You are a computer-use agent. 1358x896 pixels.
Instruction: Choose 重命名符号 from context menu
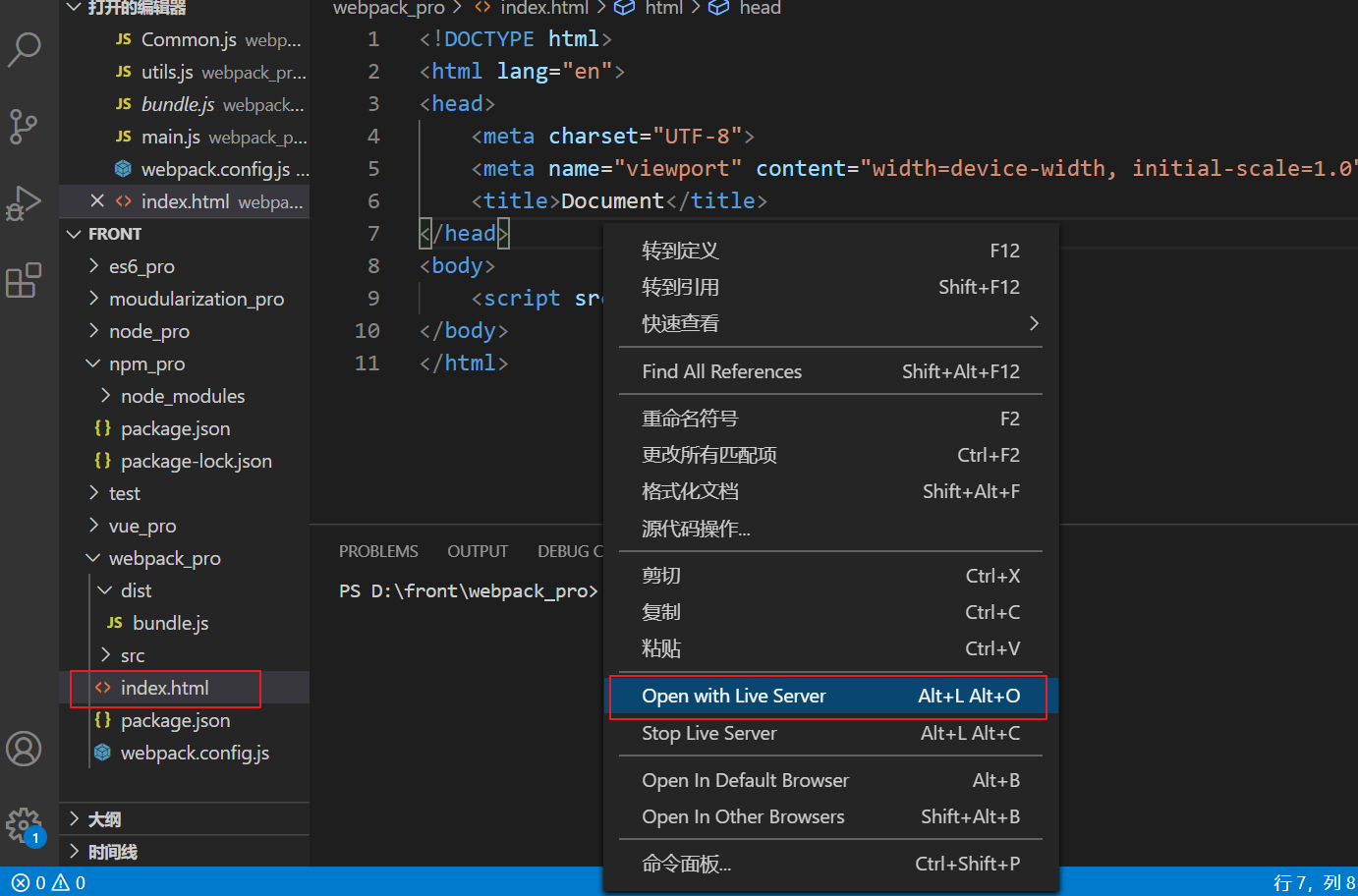coord(830,419)
